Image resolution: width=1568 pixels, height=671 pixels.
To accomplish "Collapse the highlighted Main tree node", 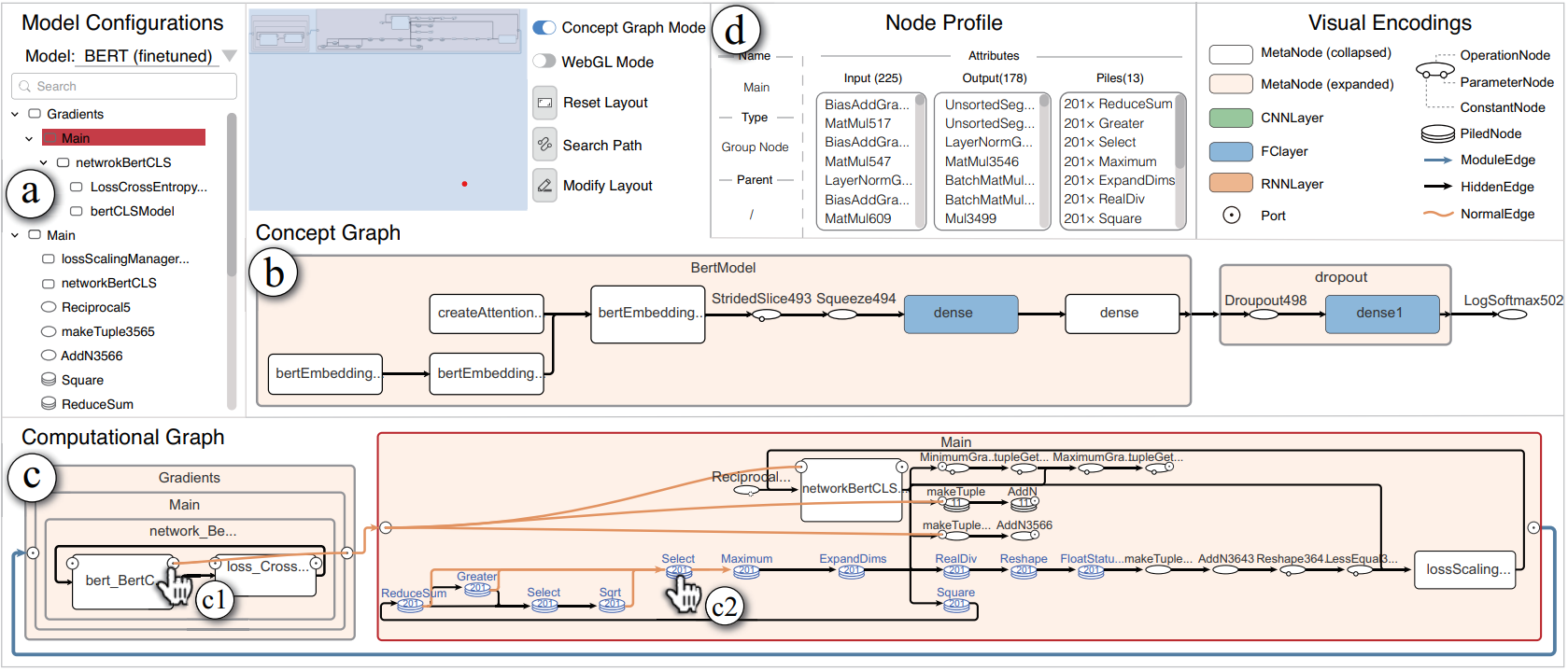I will coord(29,138).
